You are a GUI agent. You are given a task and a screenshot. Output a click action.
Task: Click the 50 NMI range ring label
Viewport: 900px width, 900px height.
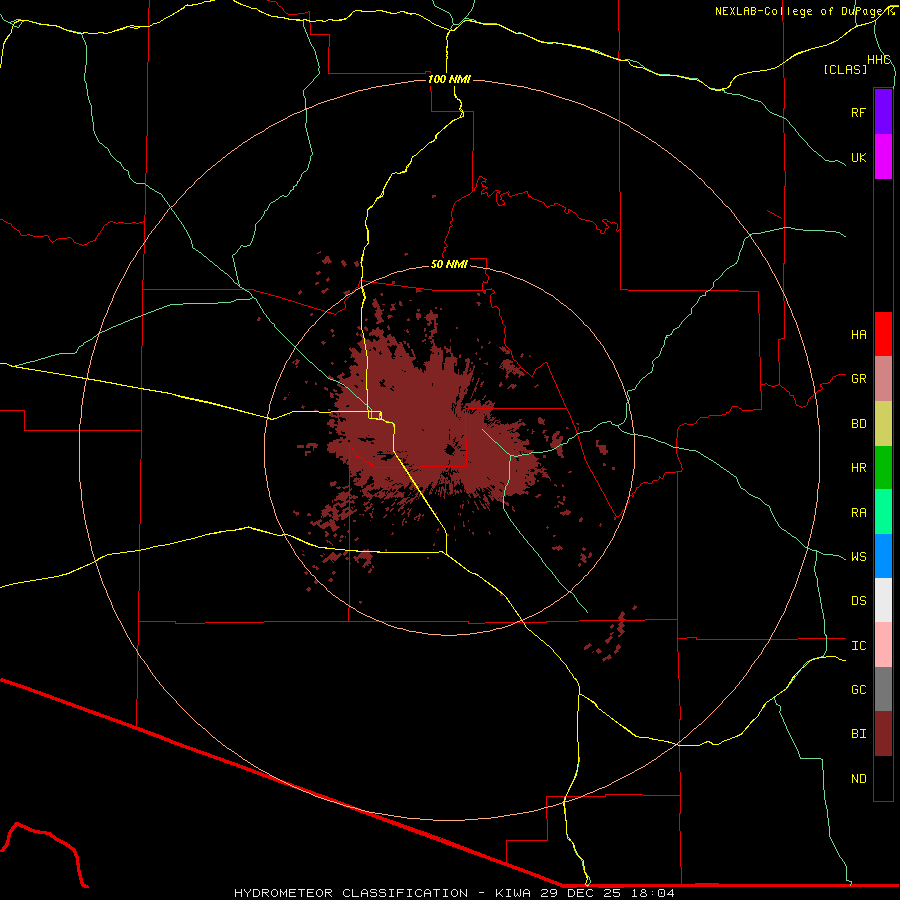[449, 264]
